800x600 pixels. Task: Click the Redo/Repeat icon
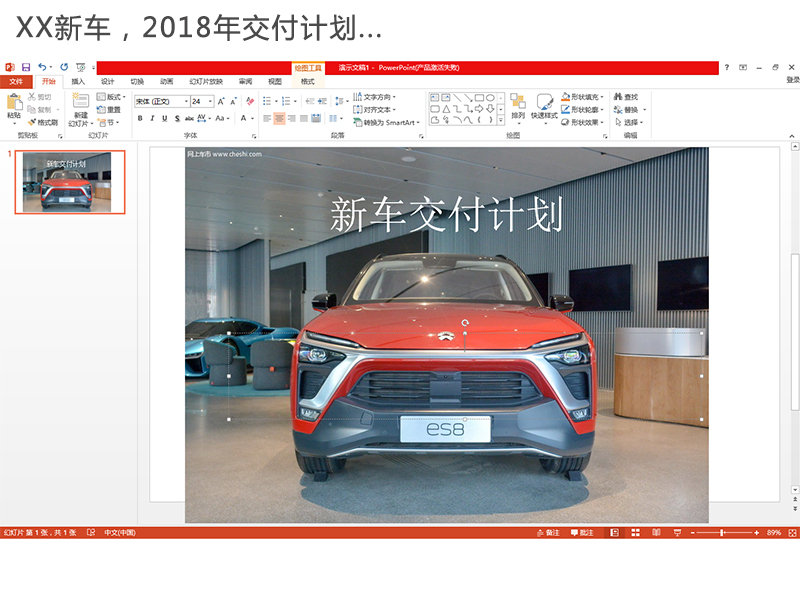[x=64, y=67]
